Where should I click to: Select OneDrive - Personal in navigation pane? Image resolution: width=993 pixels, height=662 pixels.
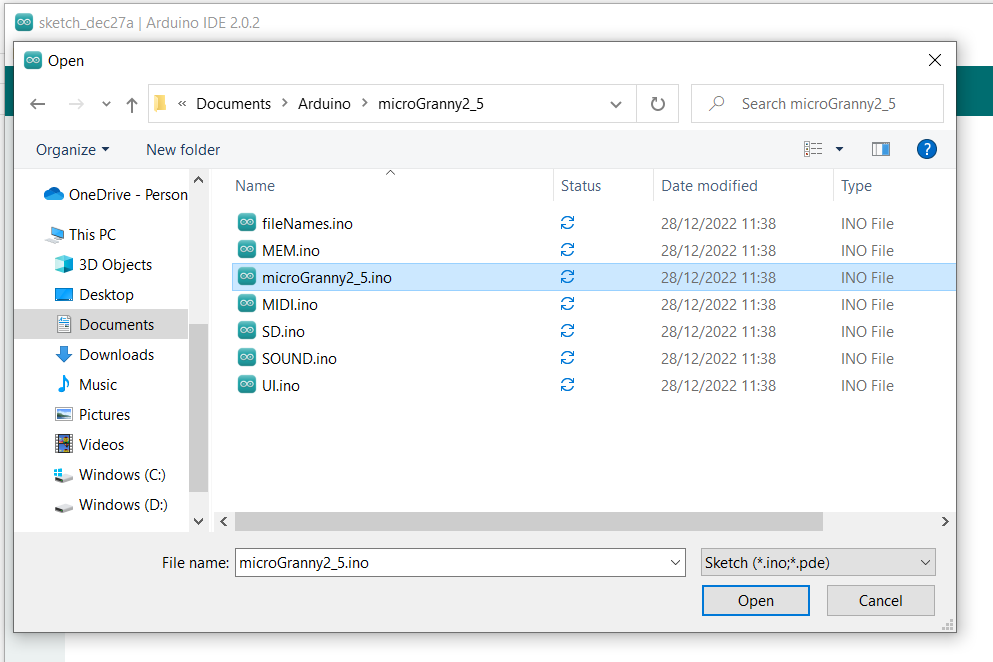(116, 194)
